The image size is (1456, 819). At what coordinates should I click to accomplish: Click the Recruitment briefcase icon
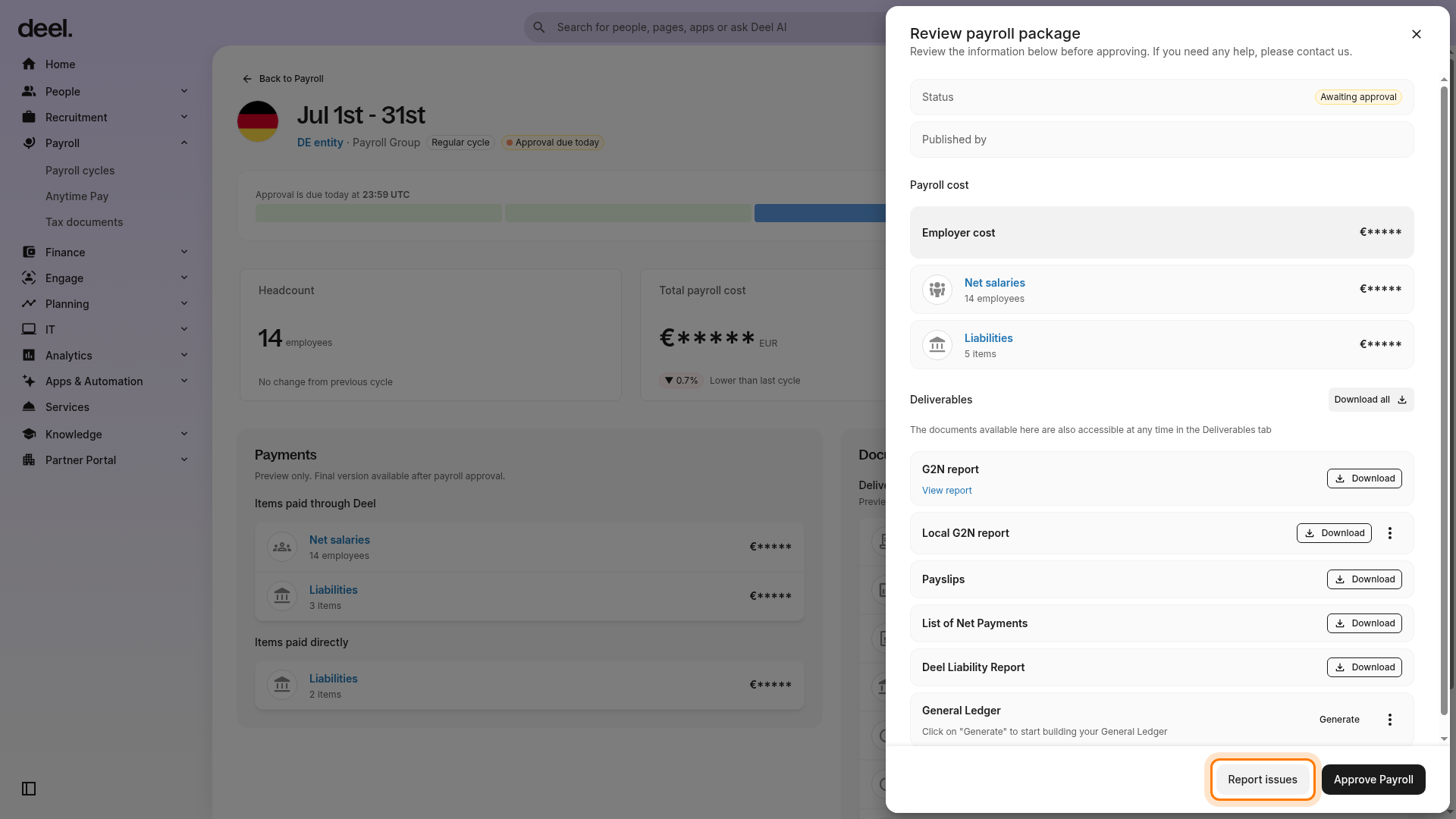tap(29, 118)
